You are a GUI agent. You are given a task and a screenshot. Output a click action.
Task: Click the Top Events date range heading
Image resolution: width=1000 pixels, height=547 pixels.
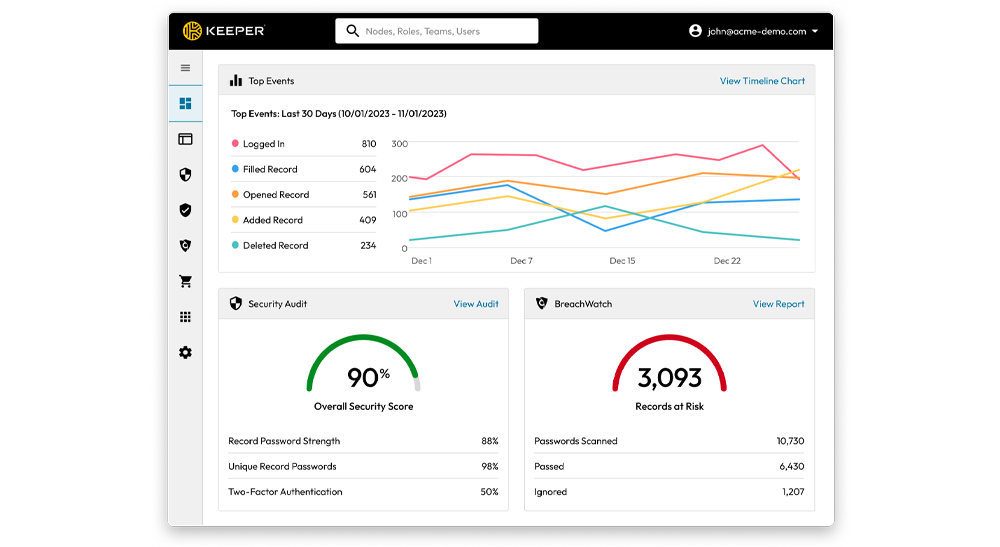339,113
